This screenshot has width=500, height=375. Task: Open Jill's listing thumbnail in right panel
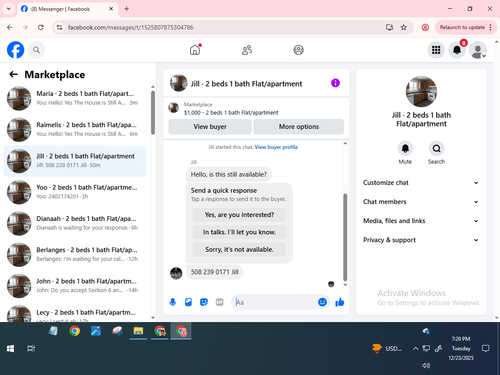(x=421, y=92)
